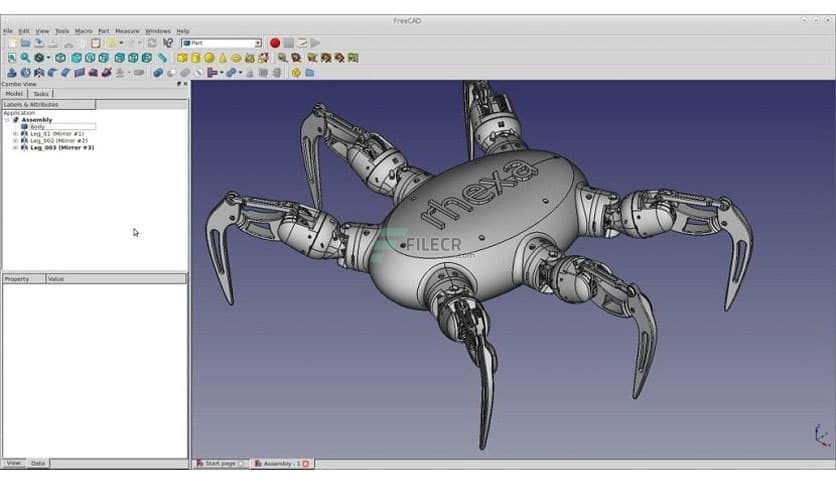Start recording a macro with the red button

[x=275, y=43]
